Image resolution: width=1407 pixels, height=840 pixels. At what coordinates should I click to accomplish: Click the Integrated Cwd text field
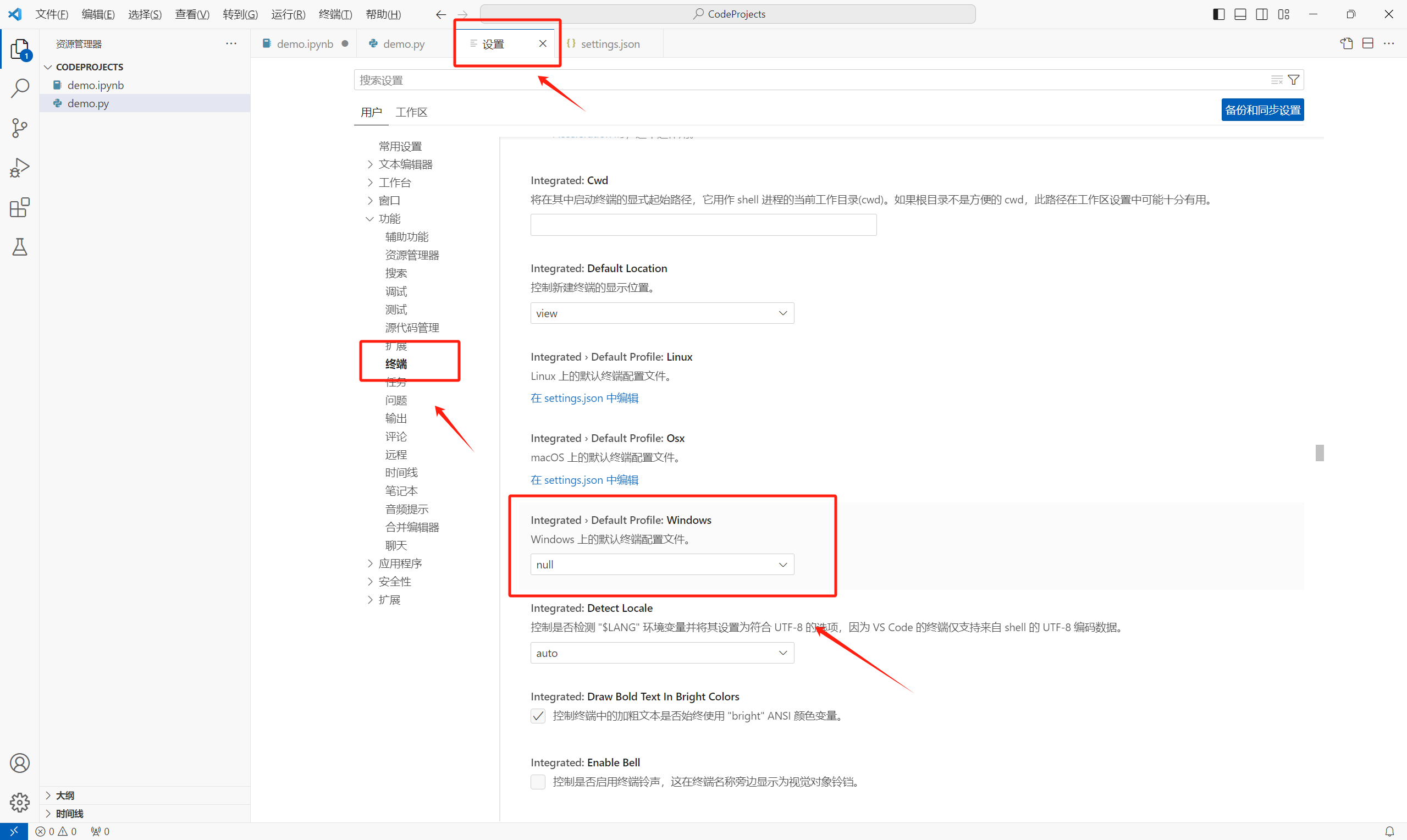pyautogui.click(x=704, y=225)
